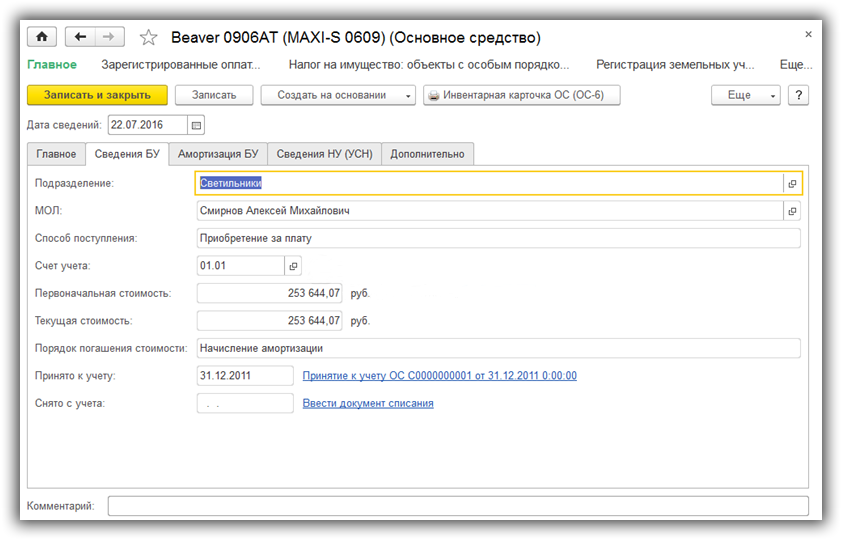Switch to Амортизация БУ tab
Screen dimensions: 842x540
[218, 154]
